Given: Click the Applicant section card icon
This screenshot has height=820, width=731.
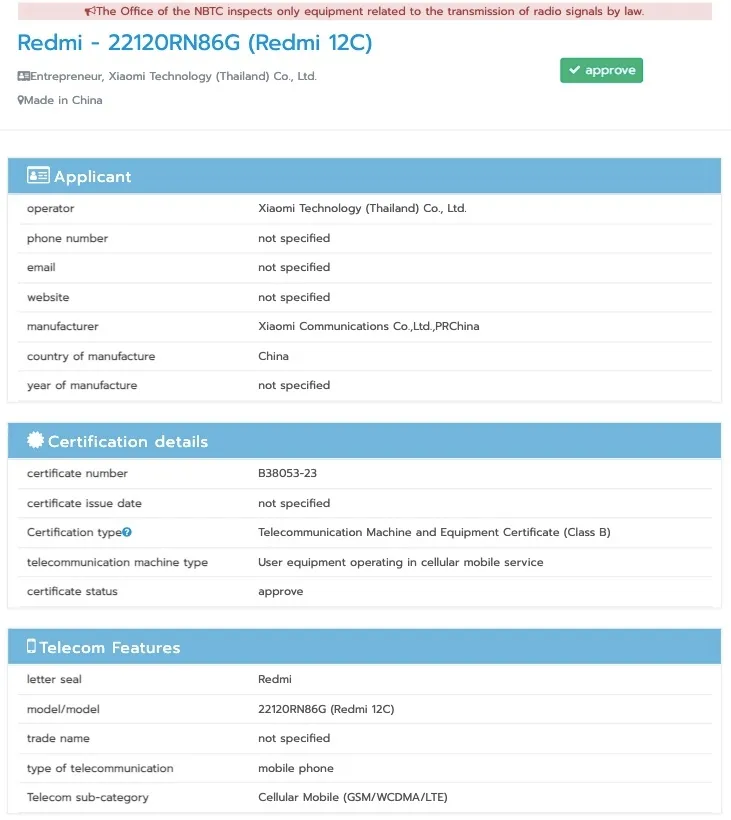Looking at the screenshot, I should click(38, 176).
